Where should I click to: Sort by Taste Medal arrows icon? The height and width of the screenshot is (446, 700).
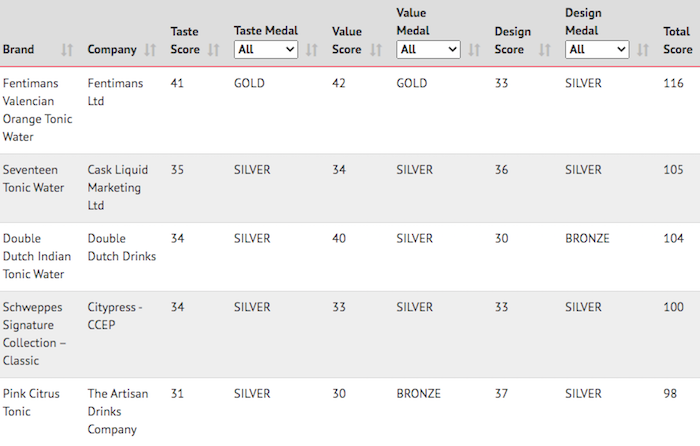click(312, 50)
